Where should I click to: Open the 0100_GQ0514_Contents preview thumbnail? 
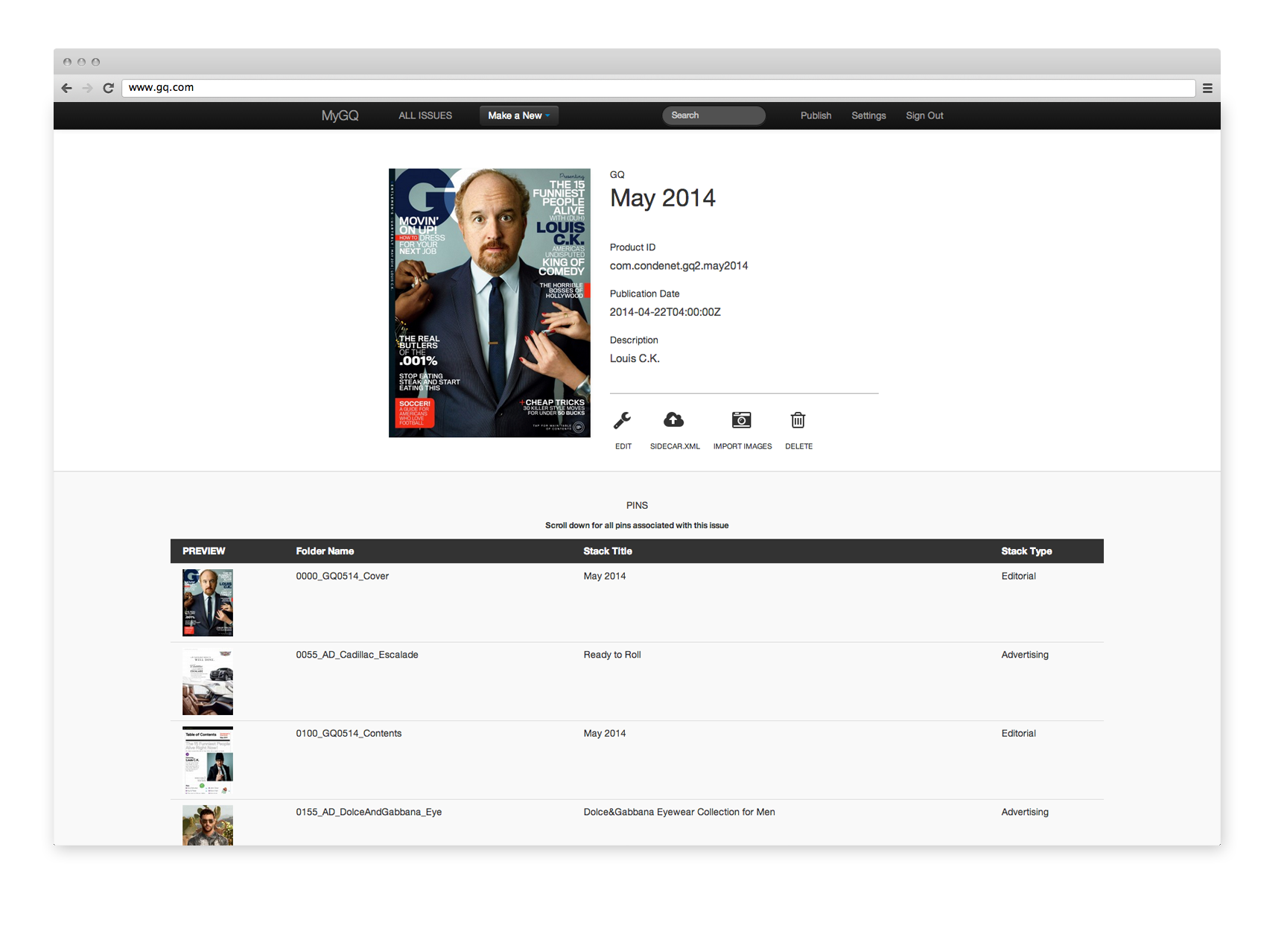(208, 761)
